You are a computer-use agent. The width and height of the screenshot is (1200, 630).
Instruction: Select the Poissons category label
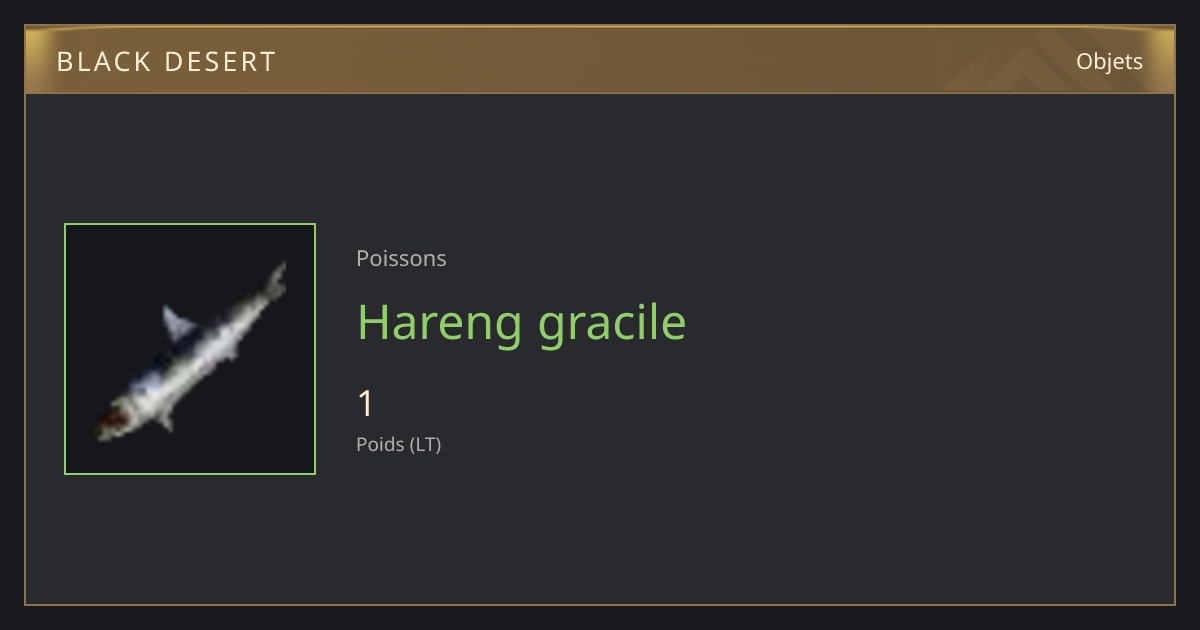coord(401,258)
